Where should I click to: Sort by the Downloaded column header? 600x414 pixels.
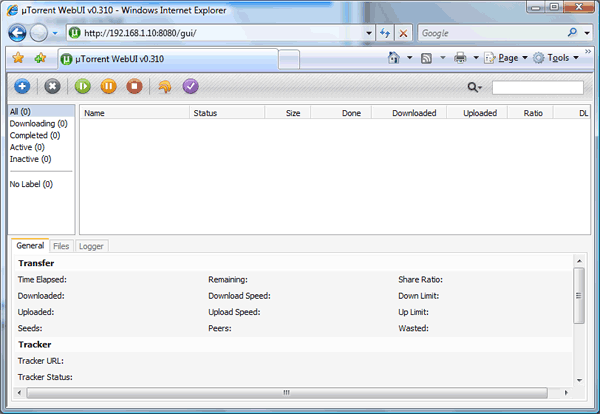(409, 113)
